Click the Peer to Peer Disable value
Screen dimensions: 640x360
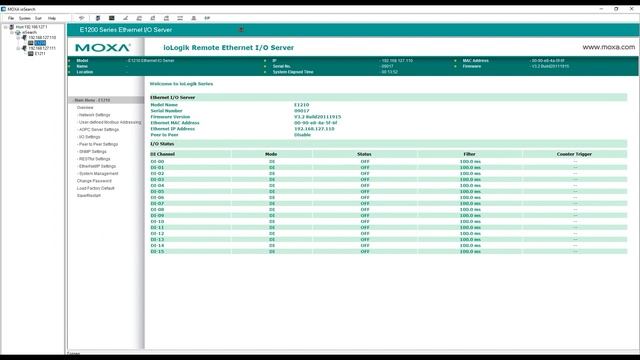point(302,135)
